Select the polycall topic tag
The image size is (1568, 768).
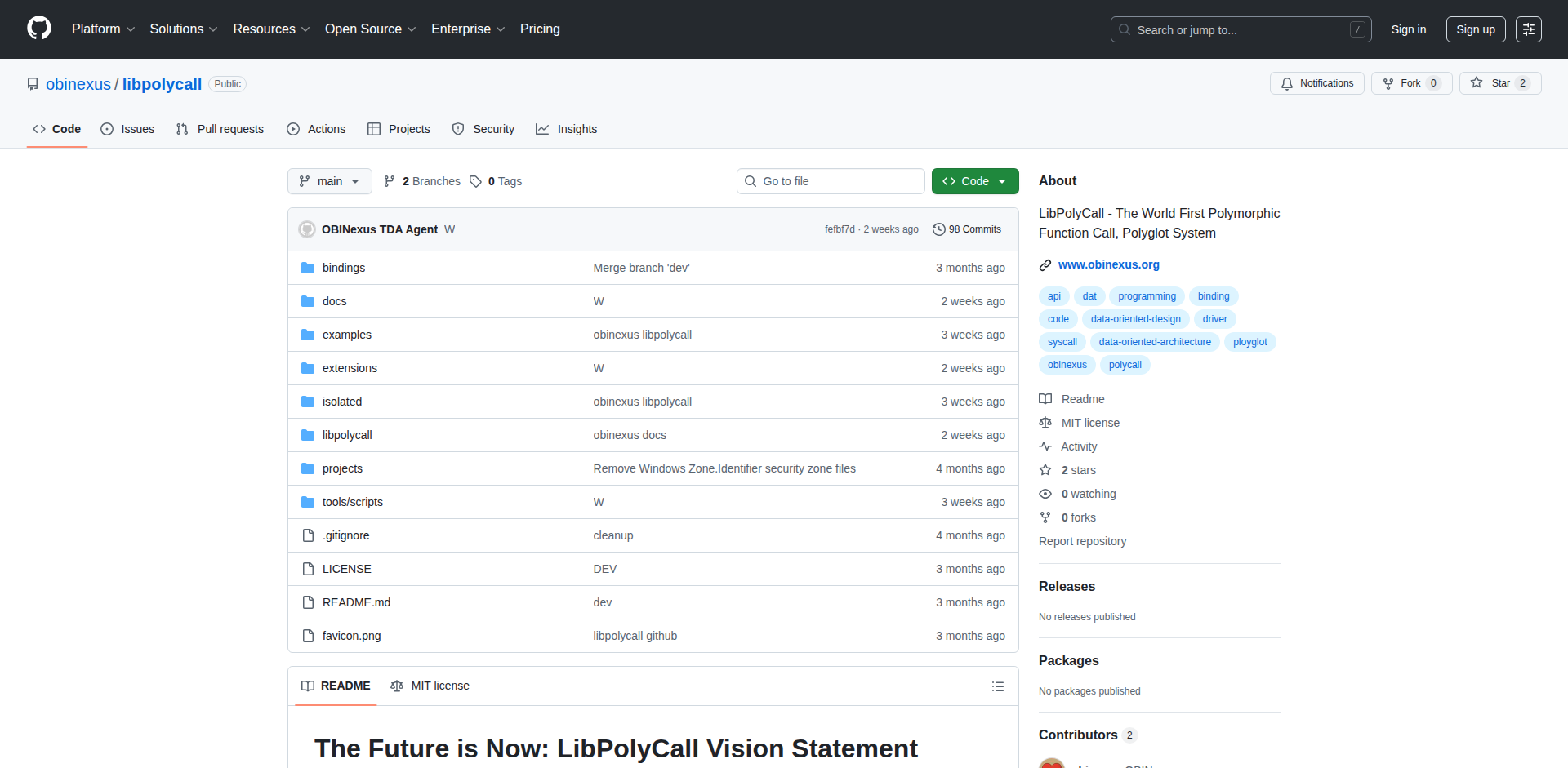(1125, 365)
